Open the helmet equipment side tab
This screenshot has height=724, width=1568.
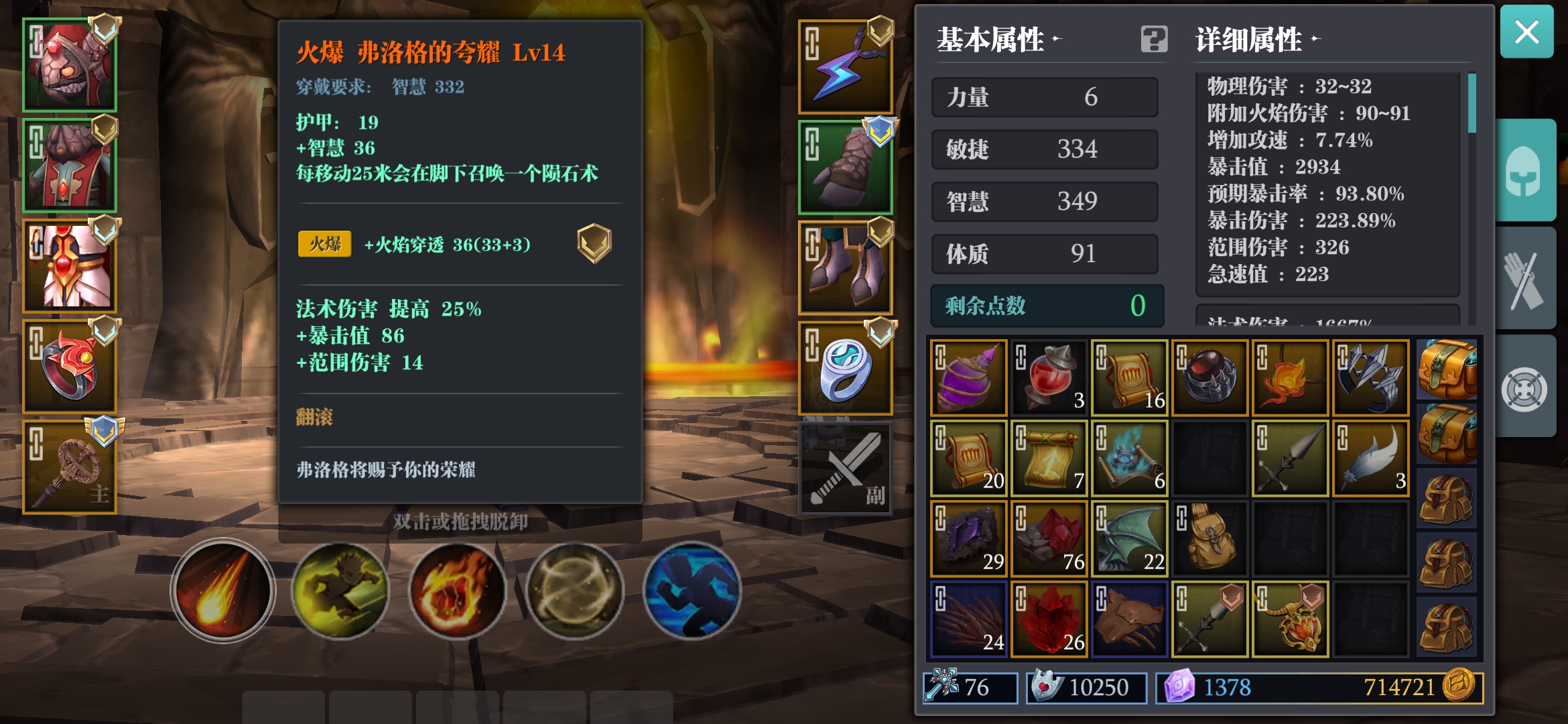(x=1524, y=170)
